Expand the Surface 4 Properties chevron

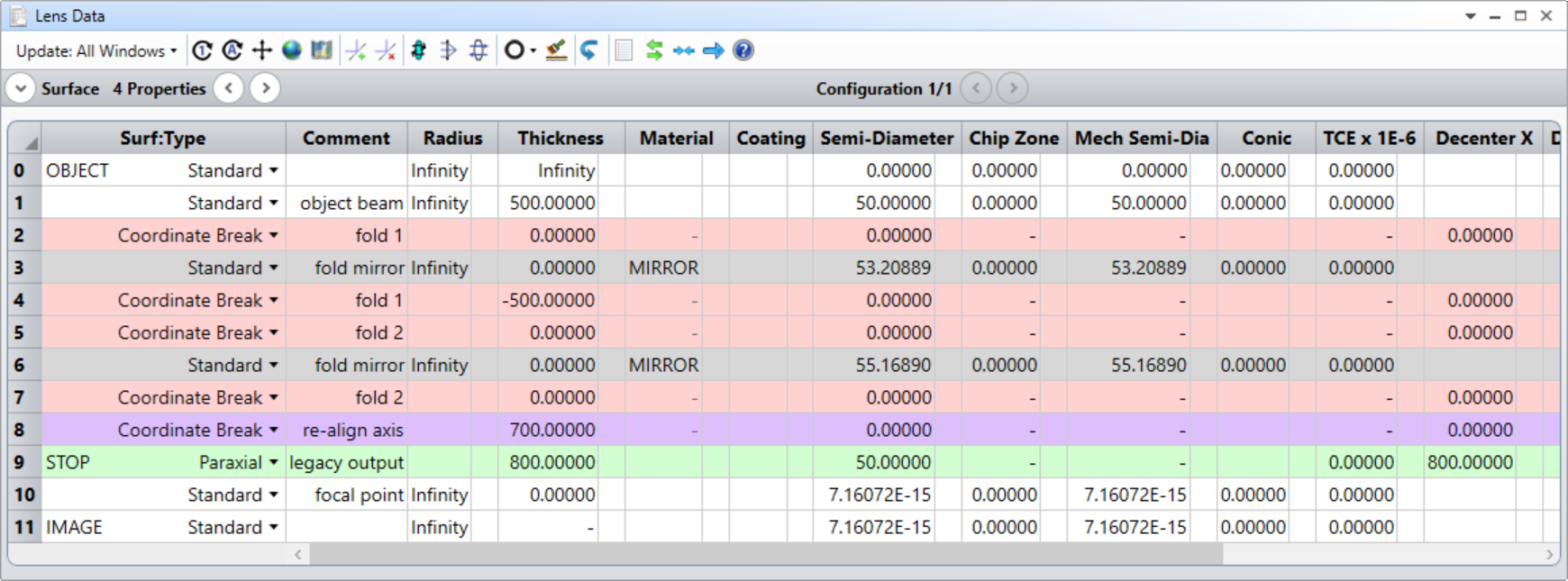point(21,88)
